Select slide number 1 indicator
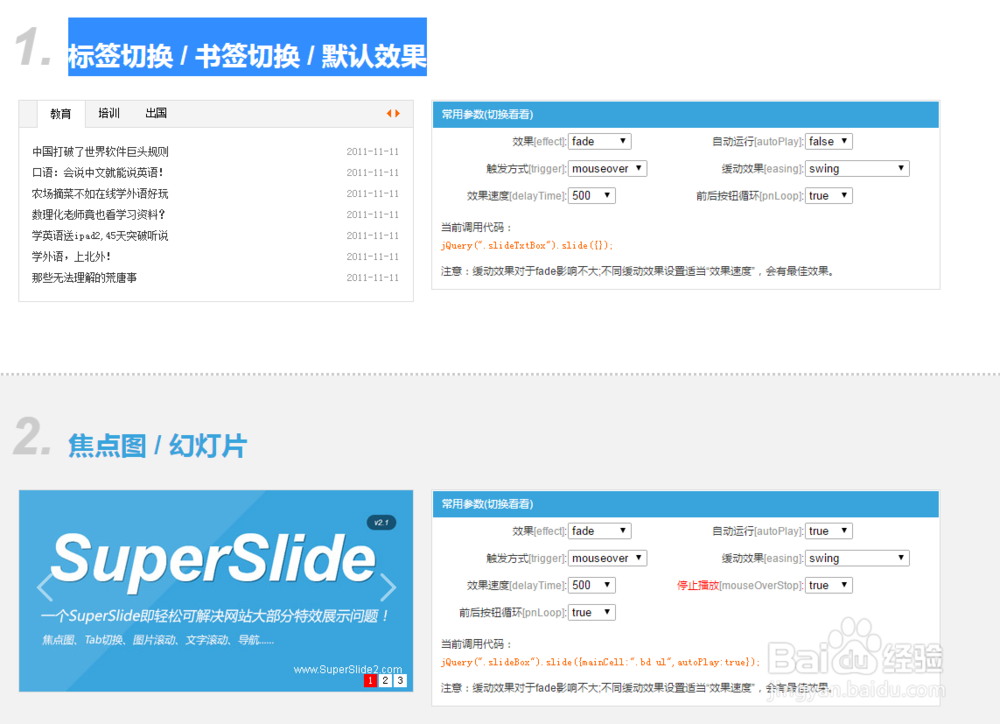The height and width of the screenshot is (724, 1000). [x=370, y=681]
